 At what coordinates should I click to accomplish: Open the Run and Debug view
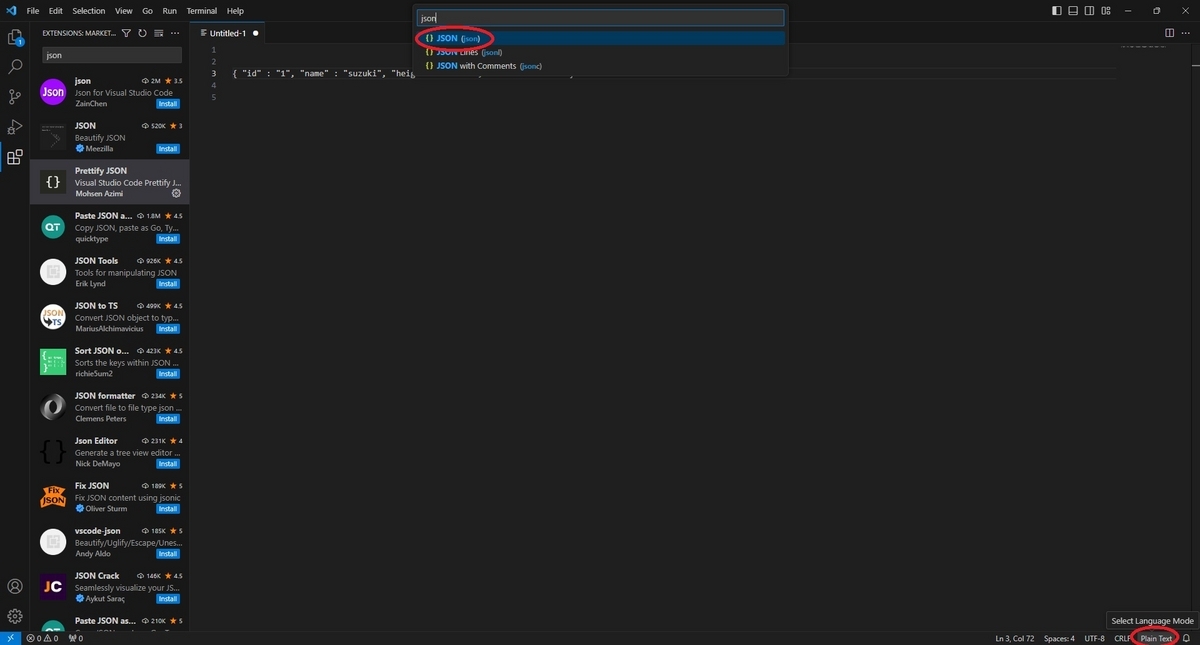(x=15, y=127)
